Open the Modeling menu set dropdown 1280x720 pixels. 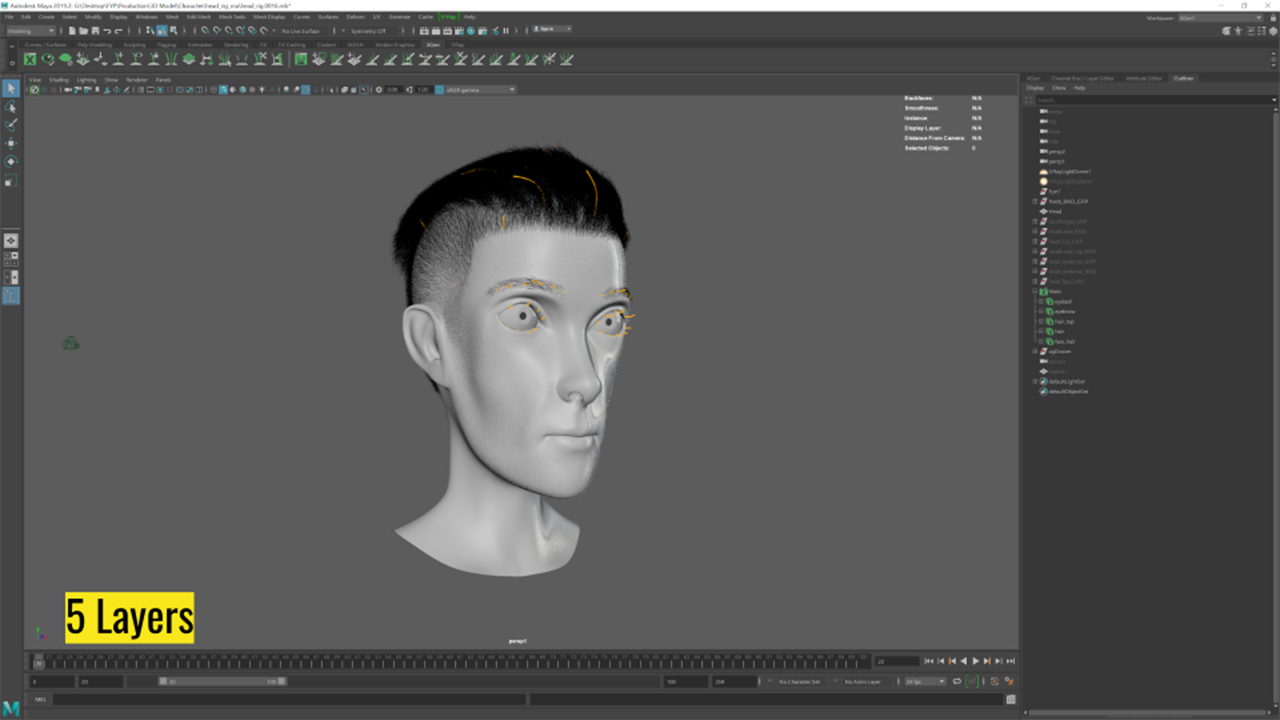click(x=30, y=30)
